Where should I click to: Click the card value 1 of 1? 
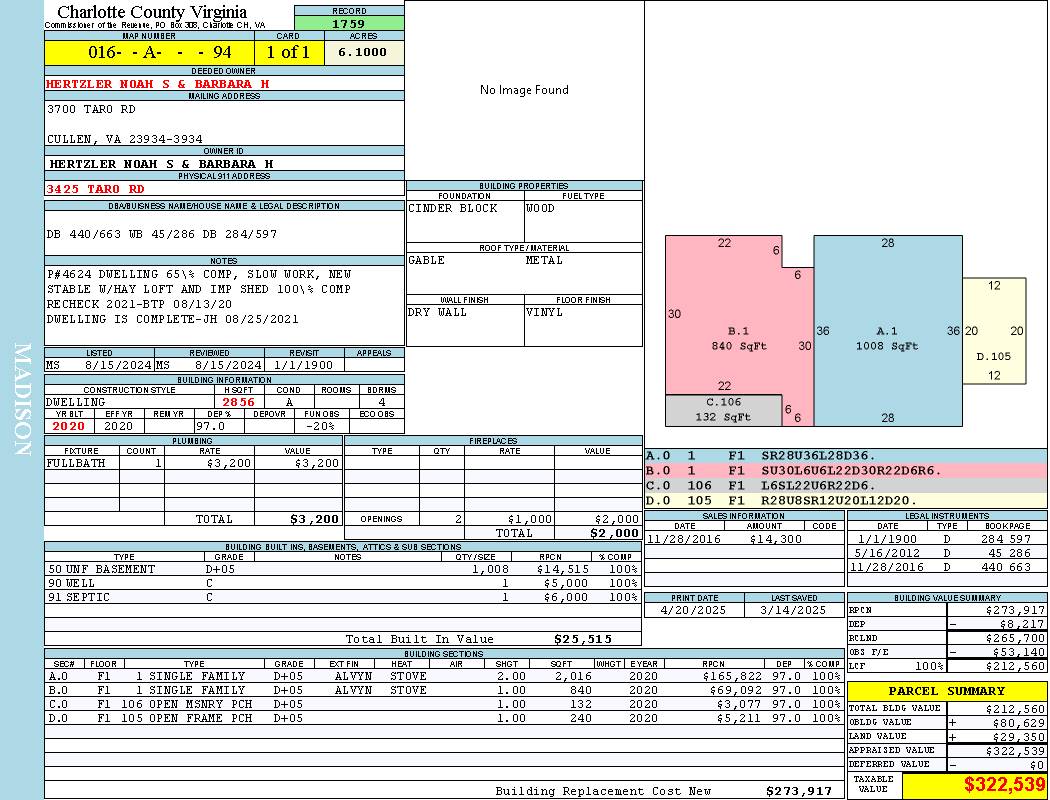(288, 52)
